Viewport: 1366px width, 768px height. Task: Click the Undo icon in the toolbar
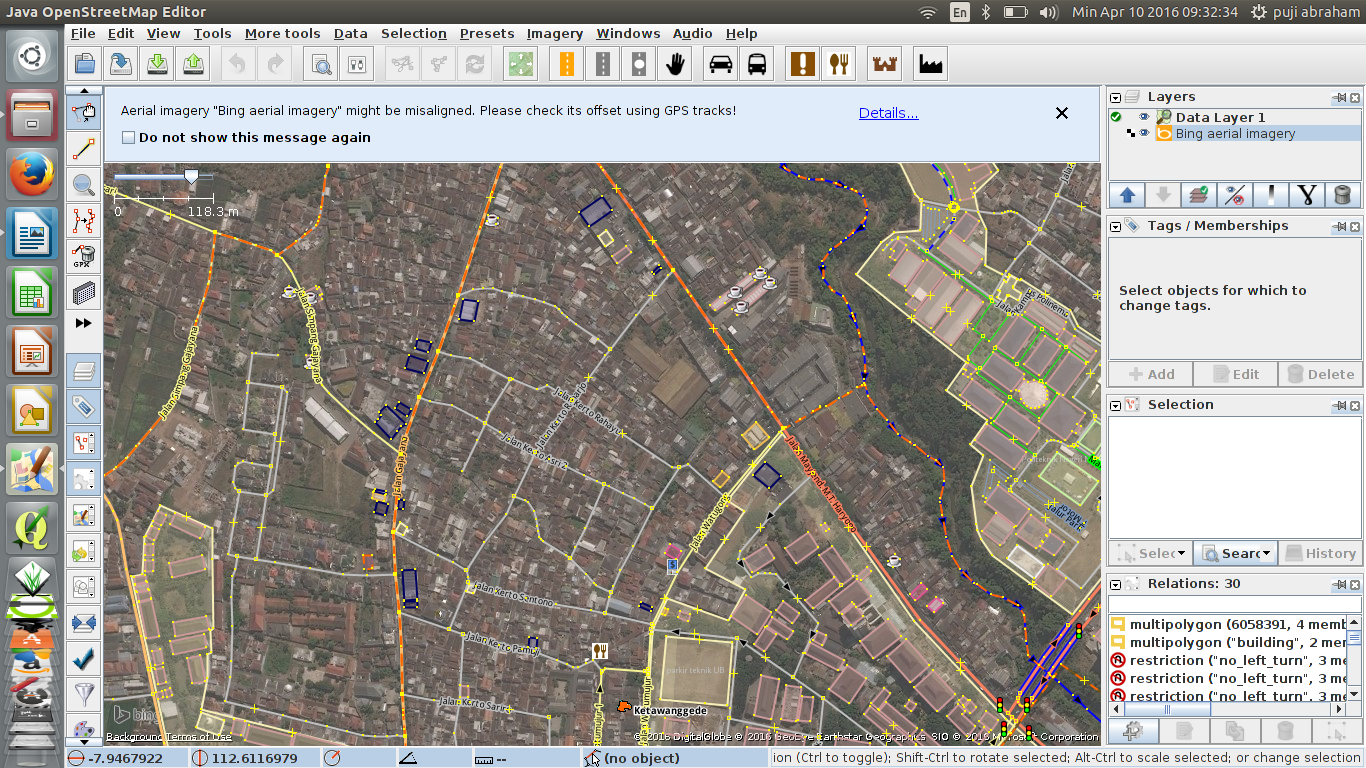[x=237, y=63]
